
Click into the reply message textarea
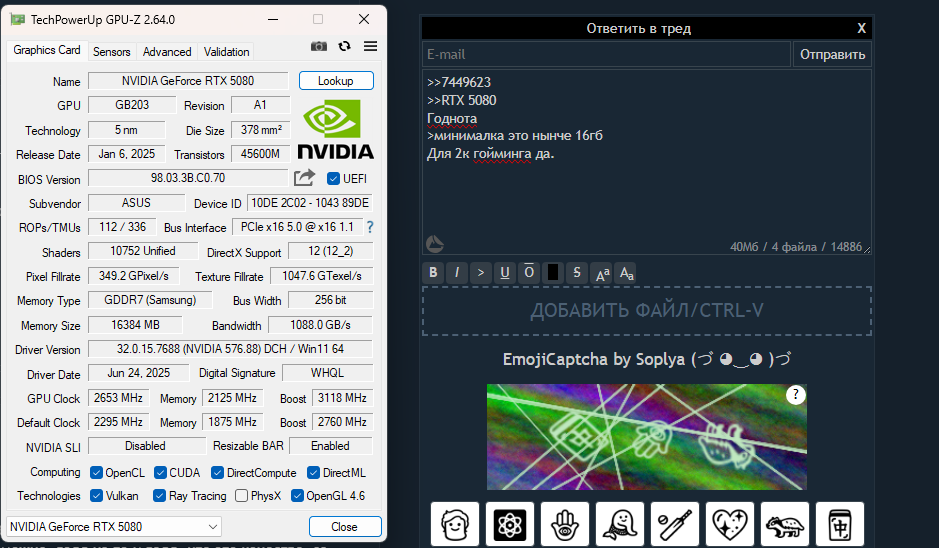pyautogui.click(x=647, y=162)
